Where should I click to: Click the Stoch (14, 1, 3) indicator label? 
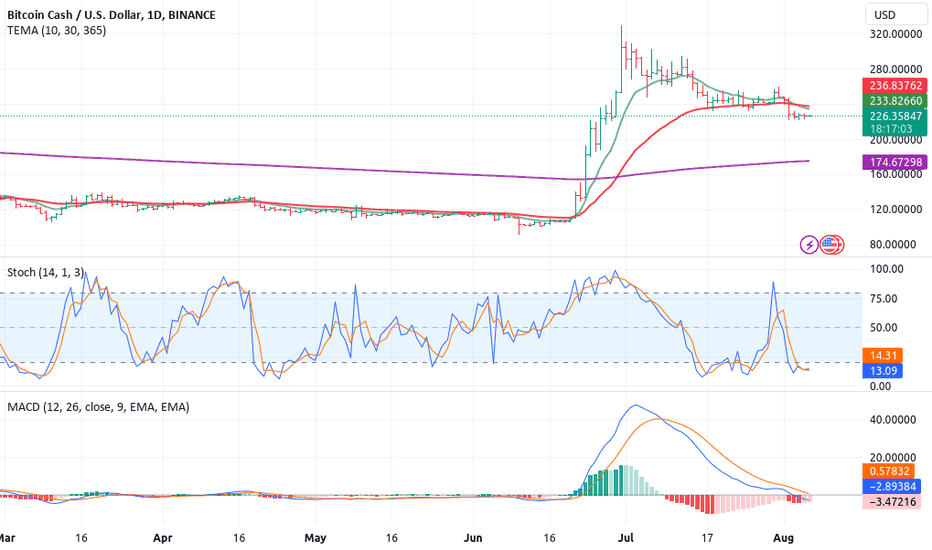(x=45, y=272)
